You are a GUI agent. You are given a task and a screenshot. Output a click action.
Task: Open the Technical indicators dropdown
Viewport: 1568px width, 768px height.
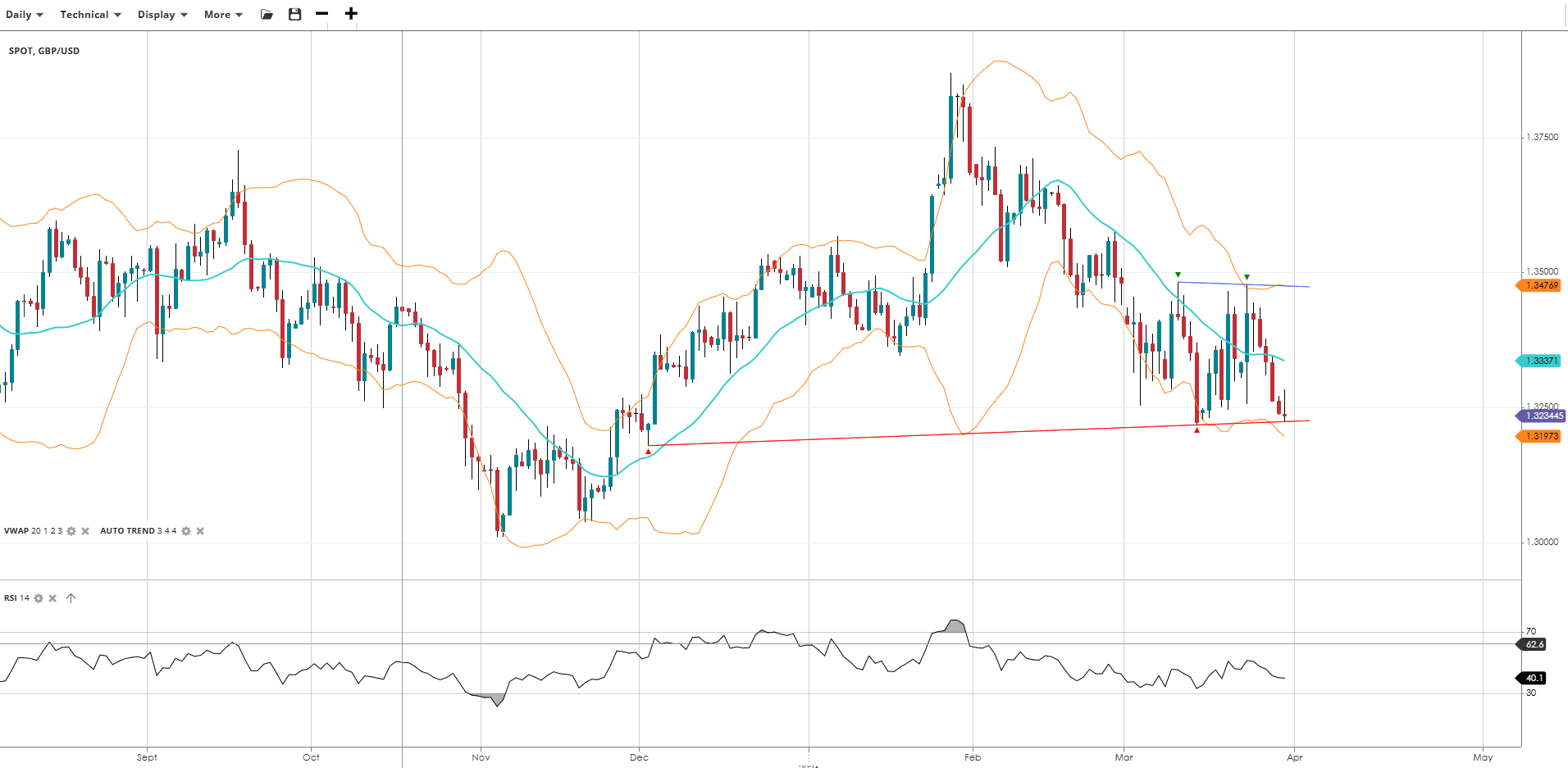pos(90,15)
